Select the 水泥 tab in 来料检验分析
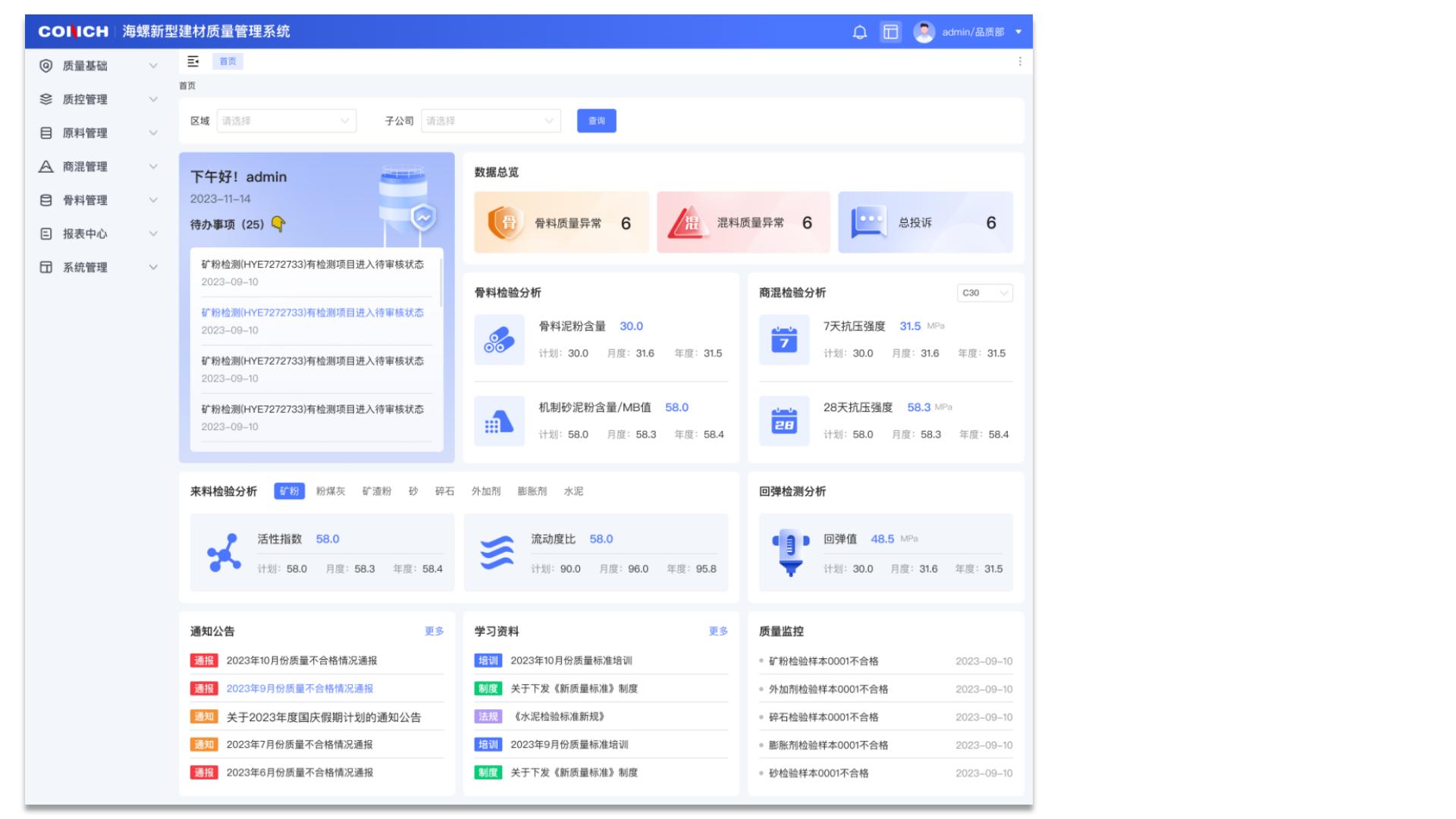Screen dimensions: 1456x819 click(x=573, y=491)
